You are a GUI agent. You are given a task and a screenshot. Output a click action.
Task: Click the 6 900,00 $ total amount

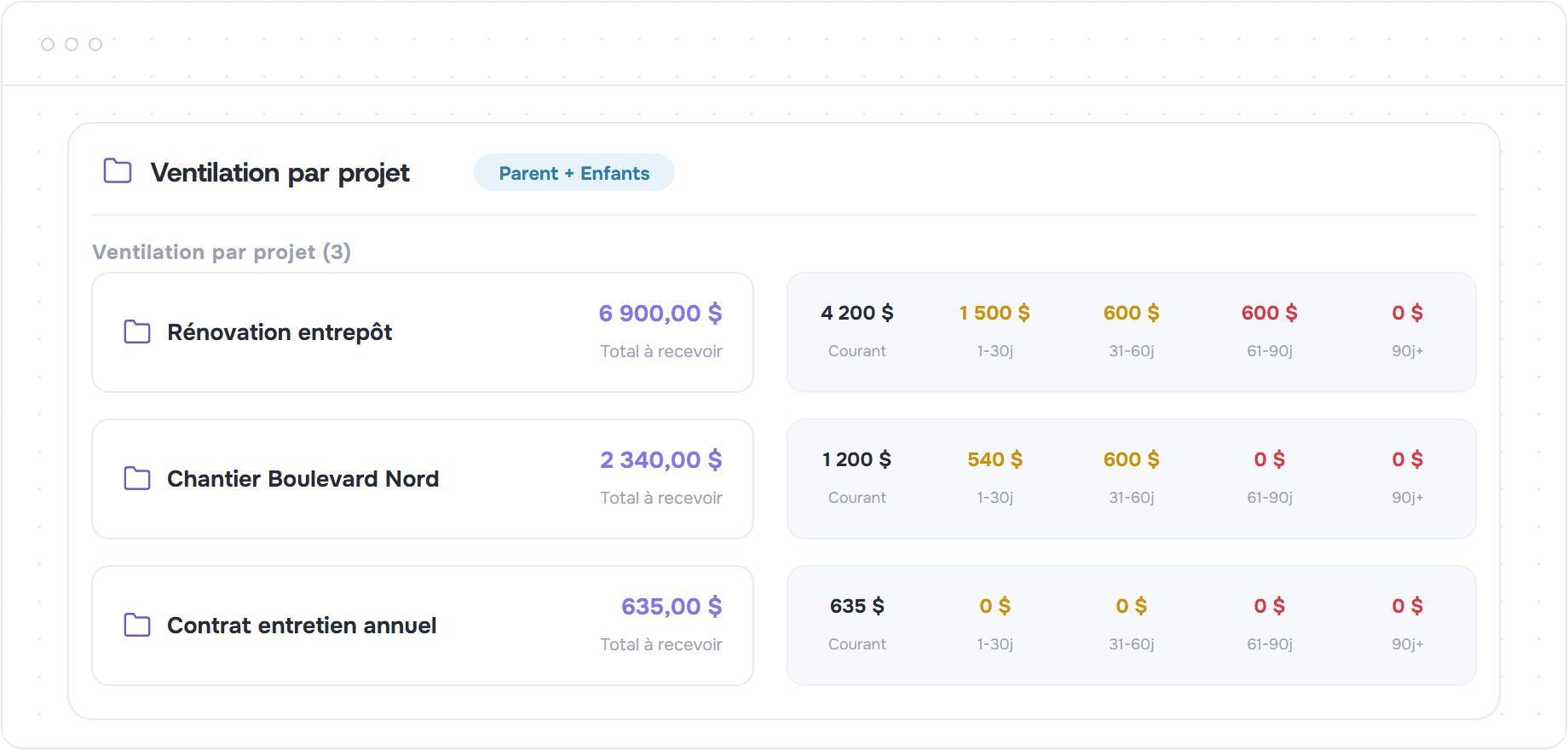point(660,313)
